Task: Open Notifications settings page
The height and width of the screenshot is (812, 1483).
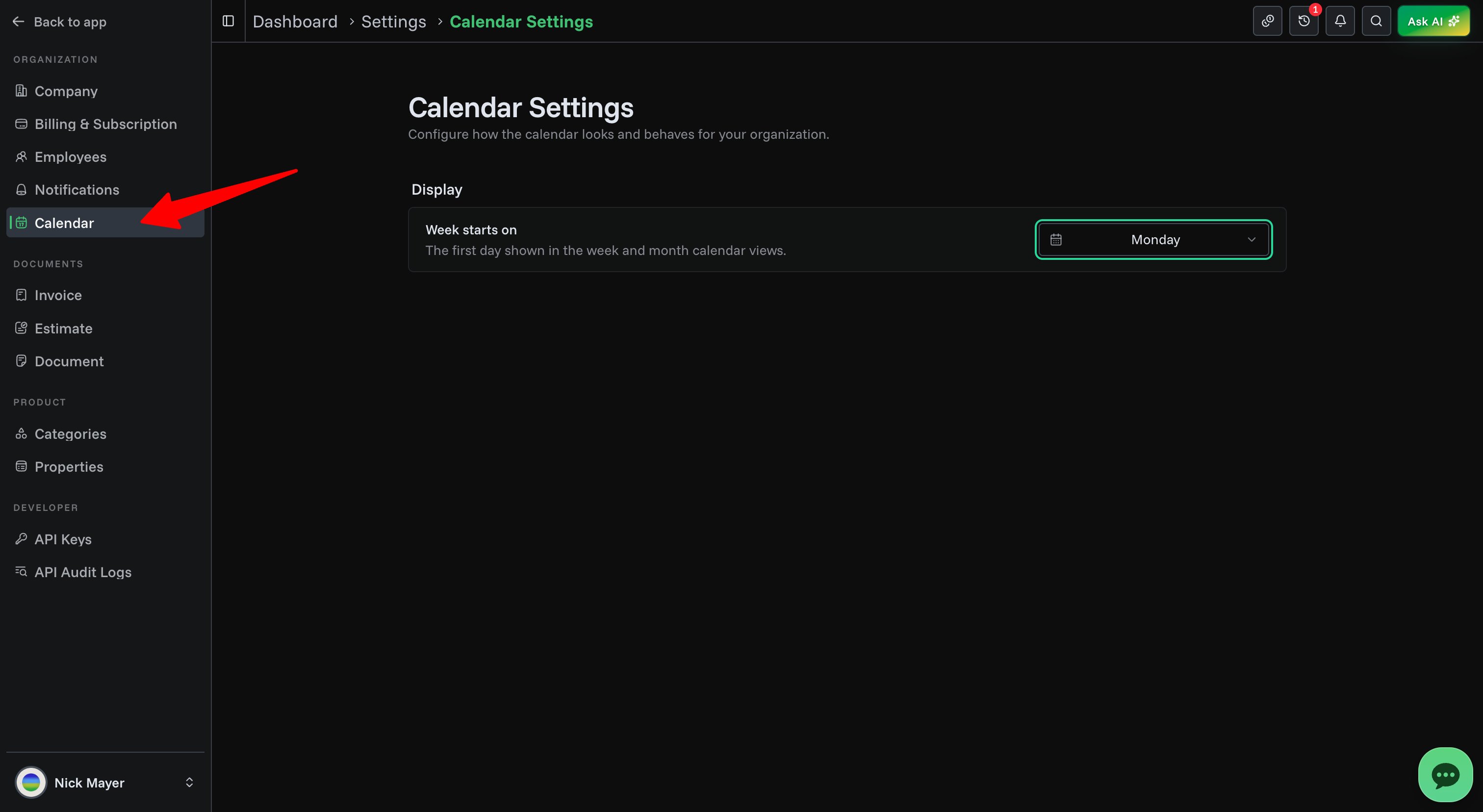Action: coord(105,189)
